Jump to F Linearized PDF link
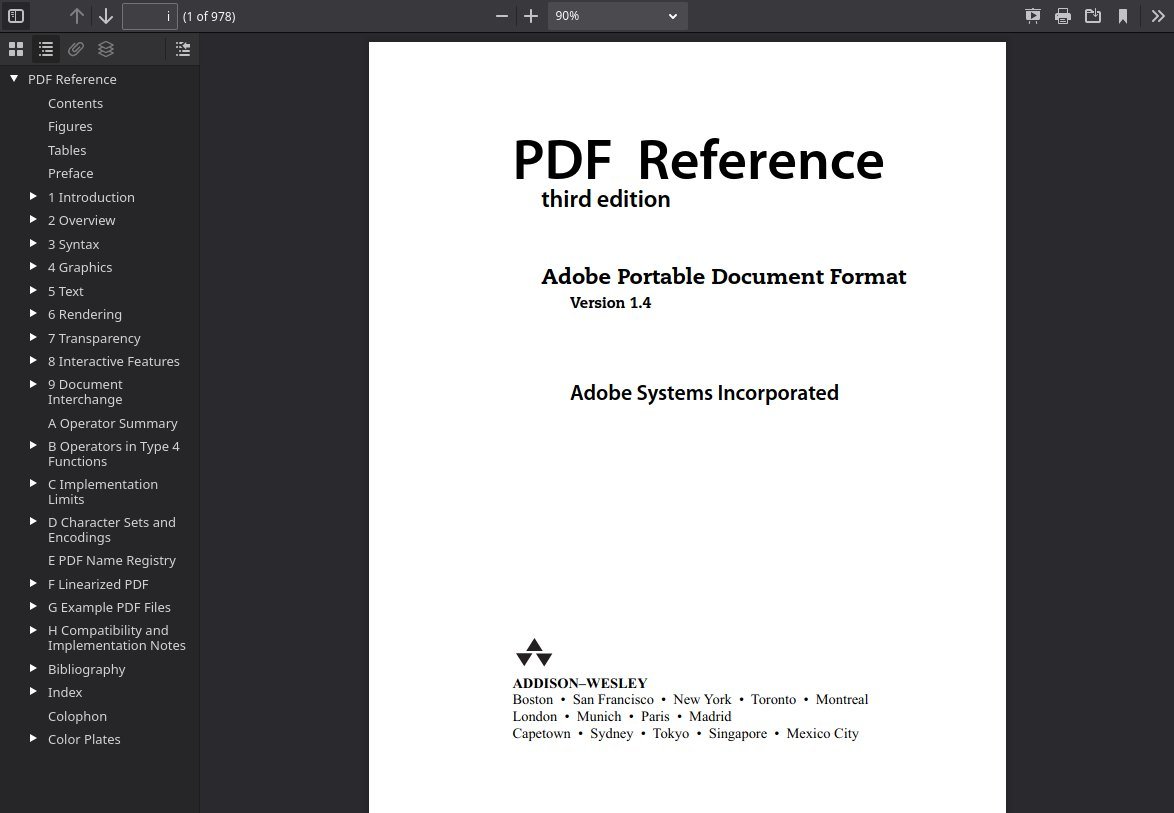The image size is (1174, 813). pyautogui.click(x=98, y=585)
